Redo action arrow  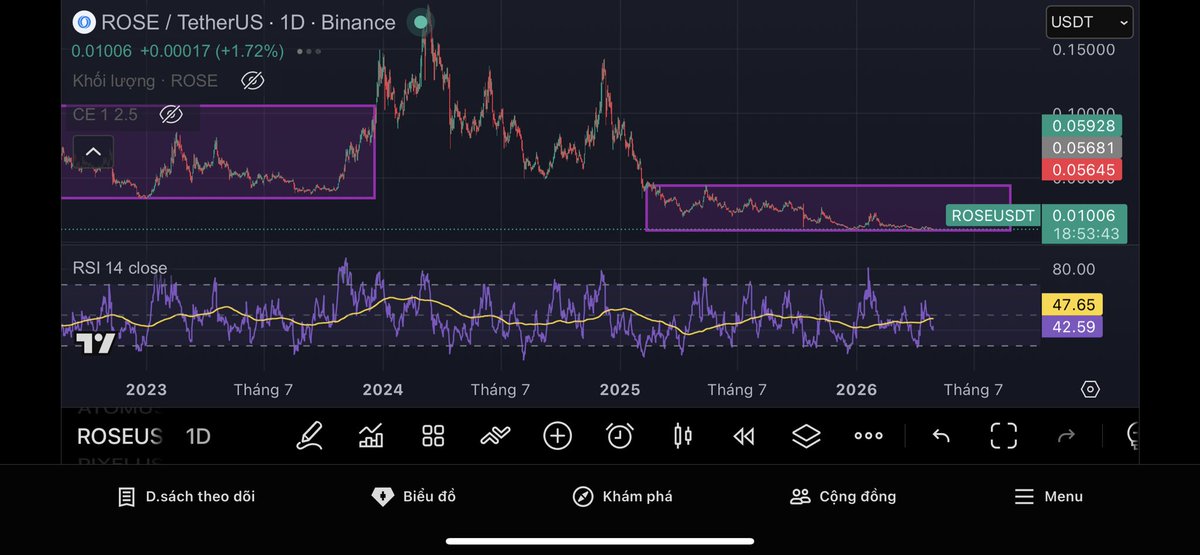[x=1067, y=436]
